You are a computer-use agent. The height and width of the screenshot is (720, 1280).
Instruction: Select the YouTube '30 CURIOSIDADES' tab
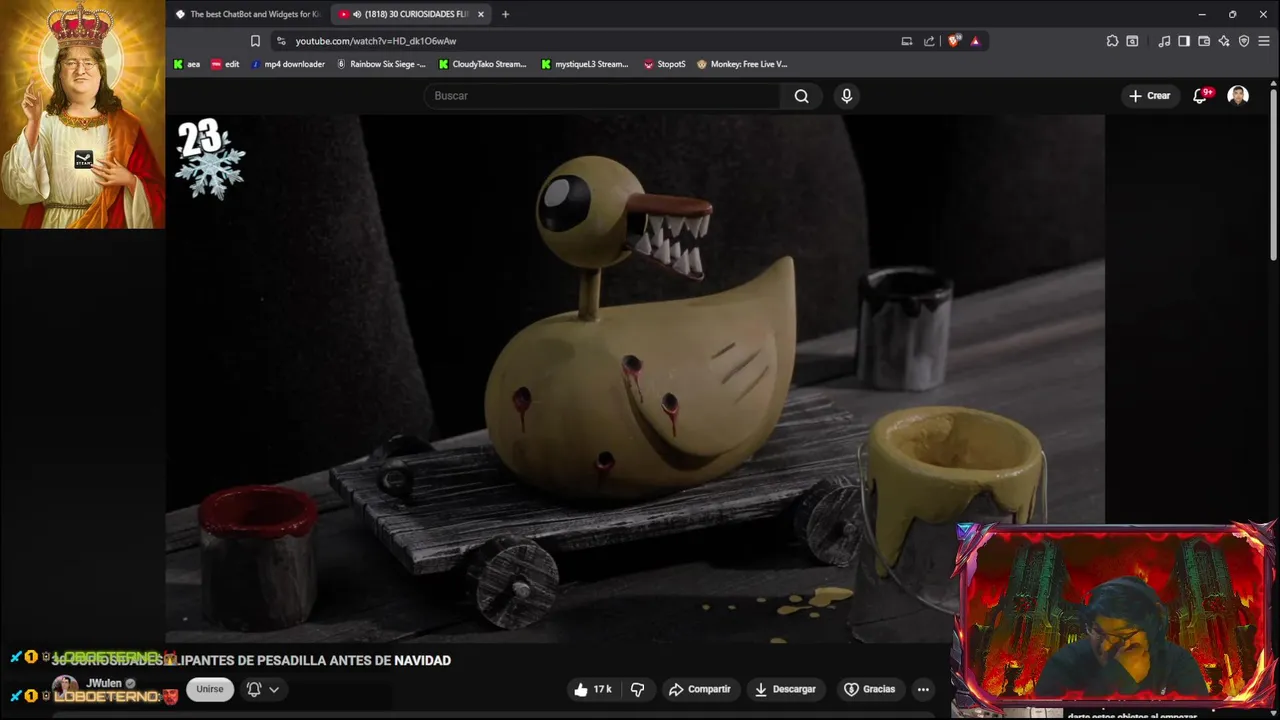point(411,14)
